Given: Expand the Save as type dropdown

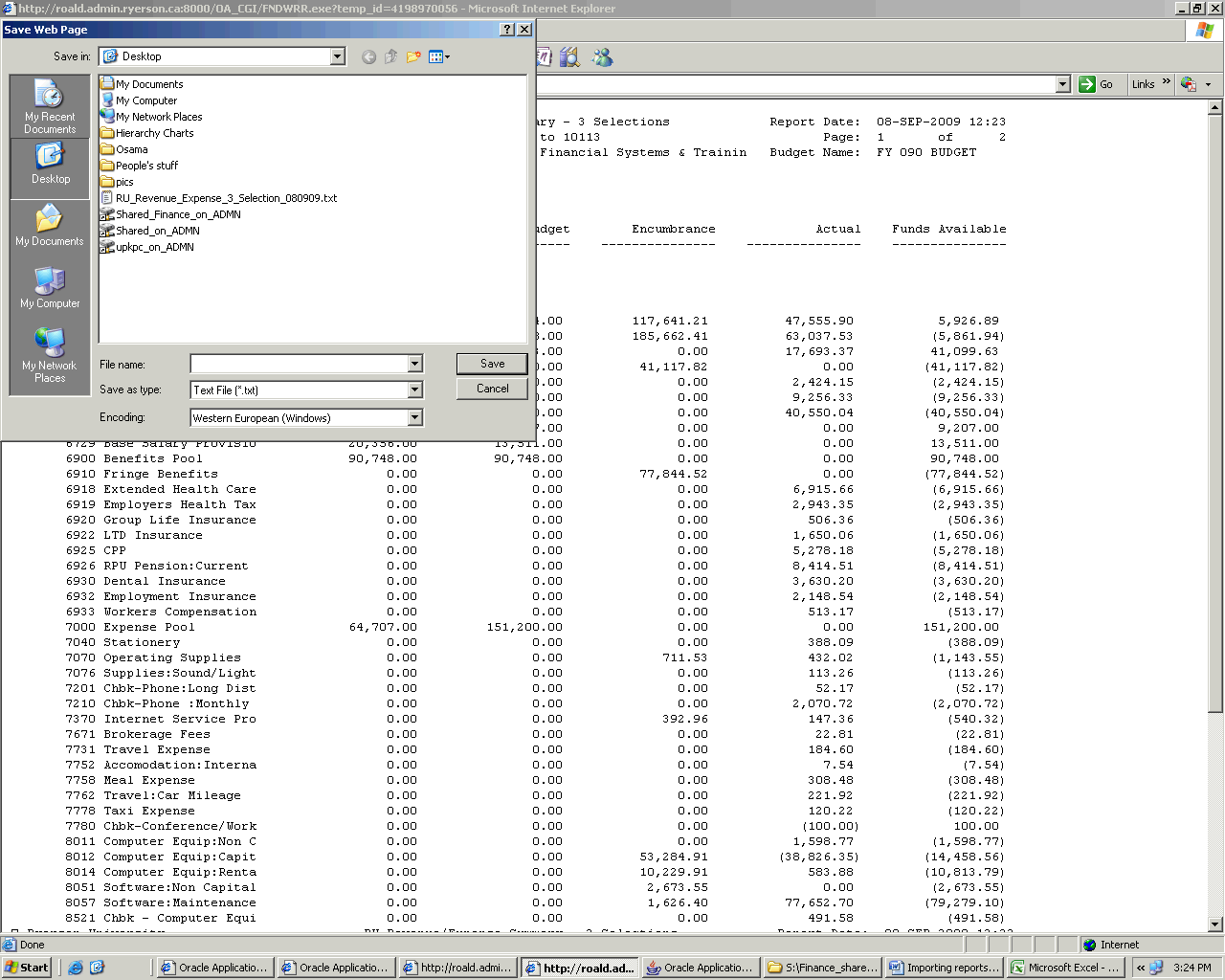Looking at the screenshot, I should click(414, 390).
